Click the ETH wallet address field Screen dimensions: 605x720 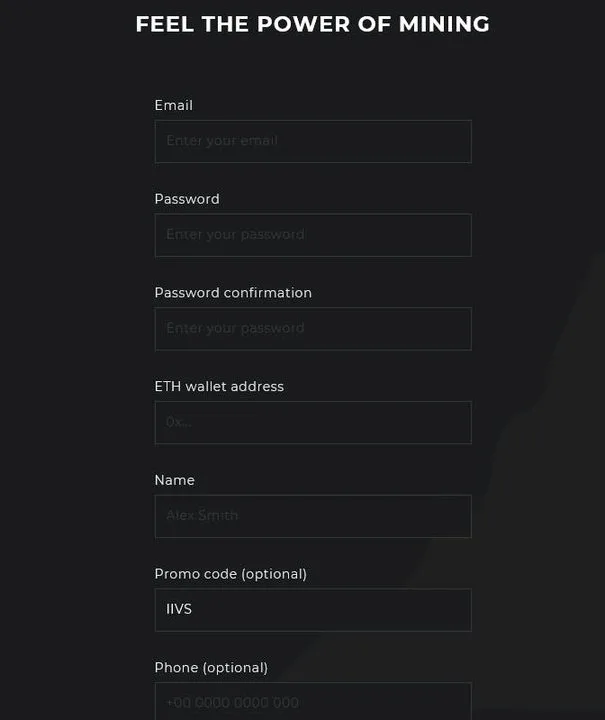[312, 422]
